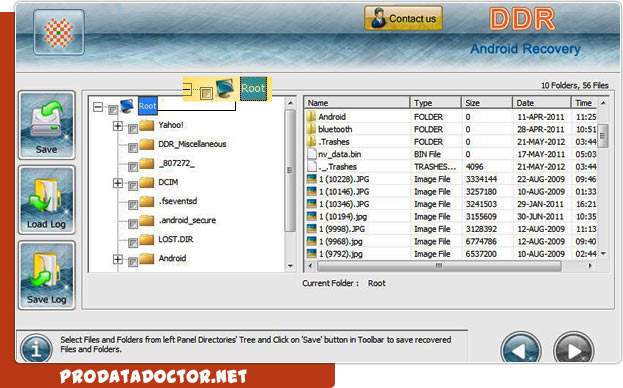Select the 1 (9968).jpg file name

pos(341,241)
